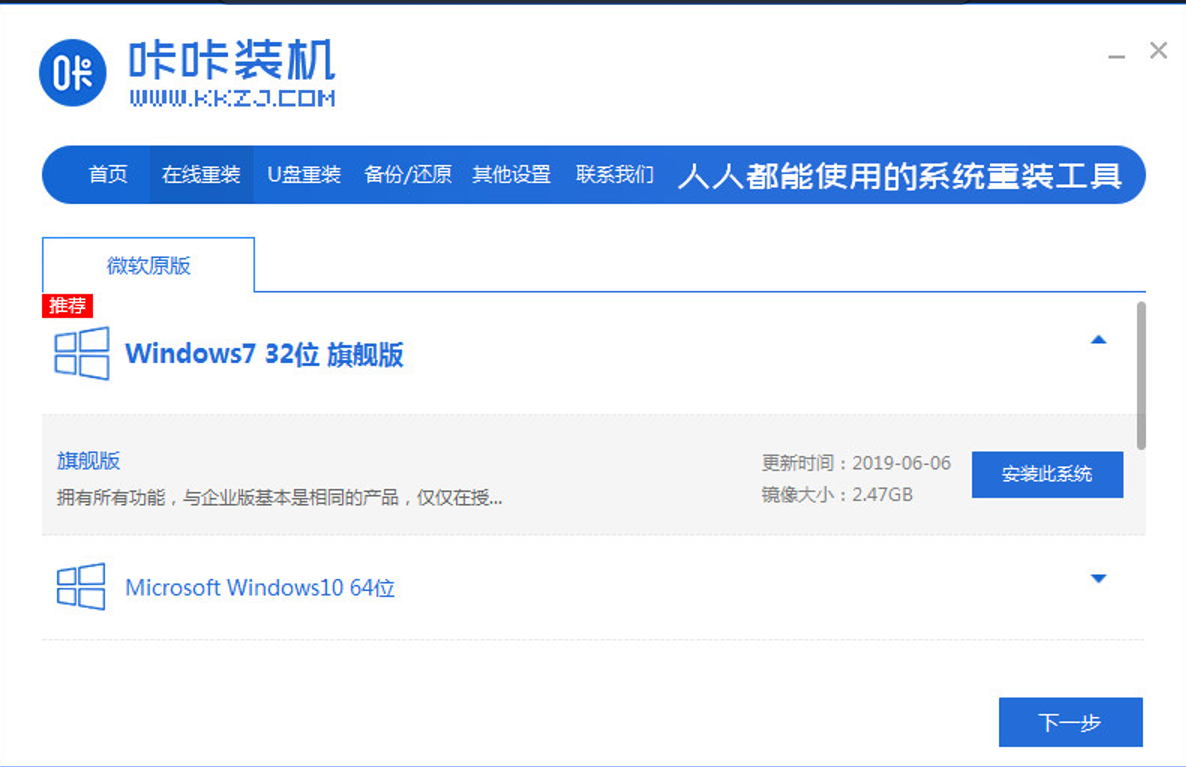
Task: Collapse the Windows7 32位 旗舰版 section arrow
Action: 1098,340
